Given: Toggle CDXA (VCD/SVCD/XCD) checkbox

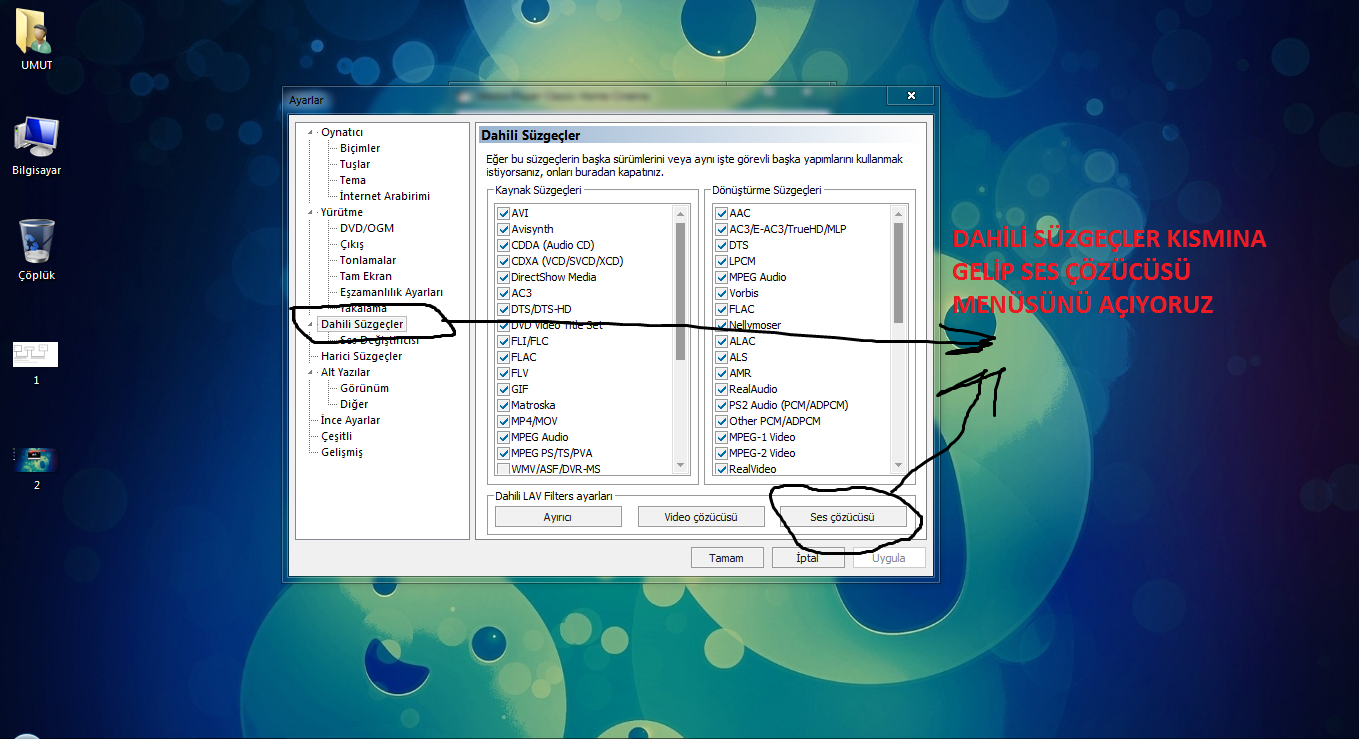Looking at the screenshot, I should click(x=504, y=261).
